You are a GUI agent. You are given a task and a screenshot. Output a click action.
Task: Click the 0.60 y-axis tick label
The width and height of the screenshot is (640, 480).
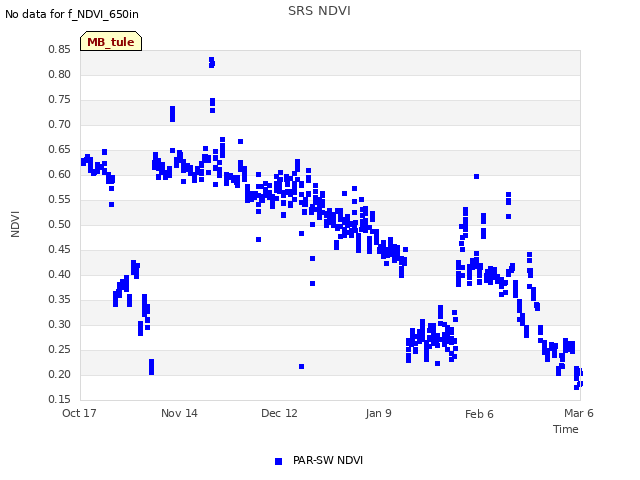(x=59, y=174)
